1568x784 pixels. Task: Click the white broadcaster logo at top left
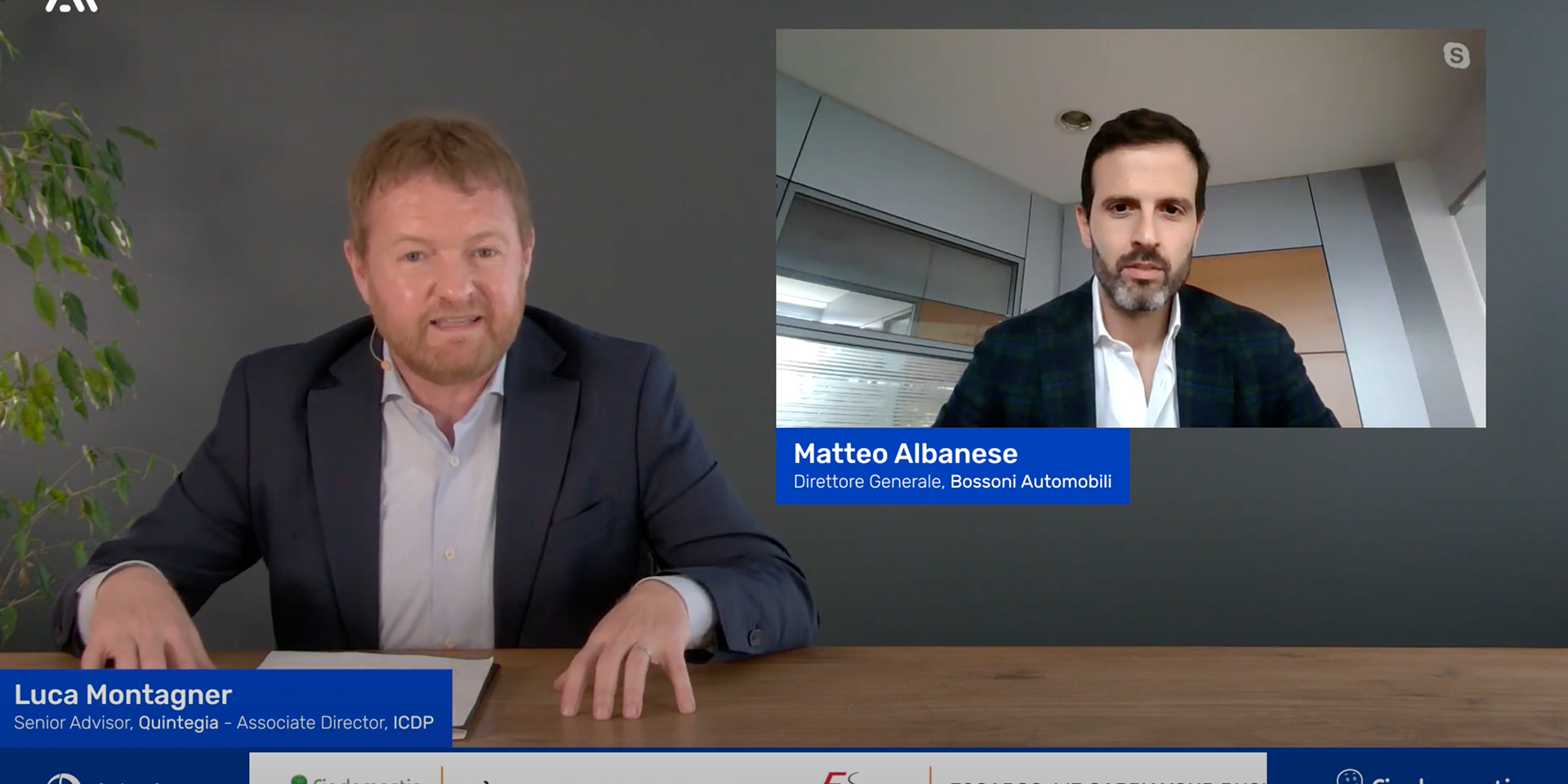click(x=72, y=5)
